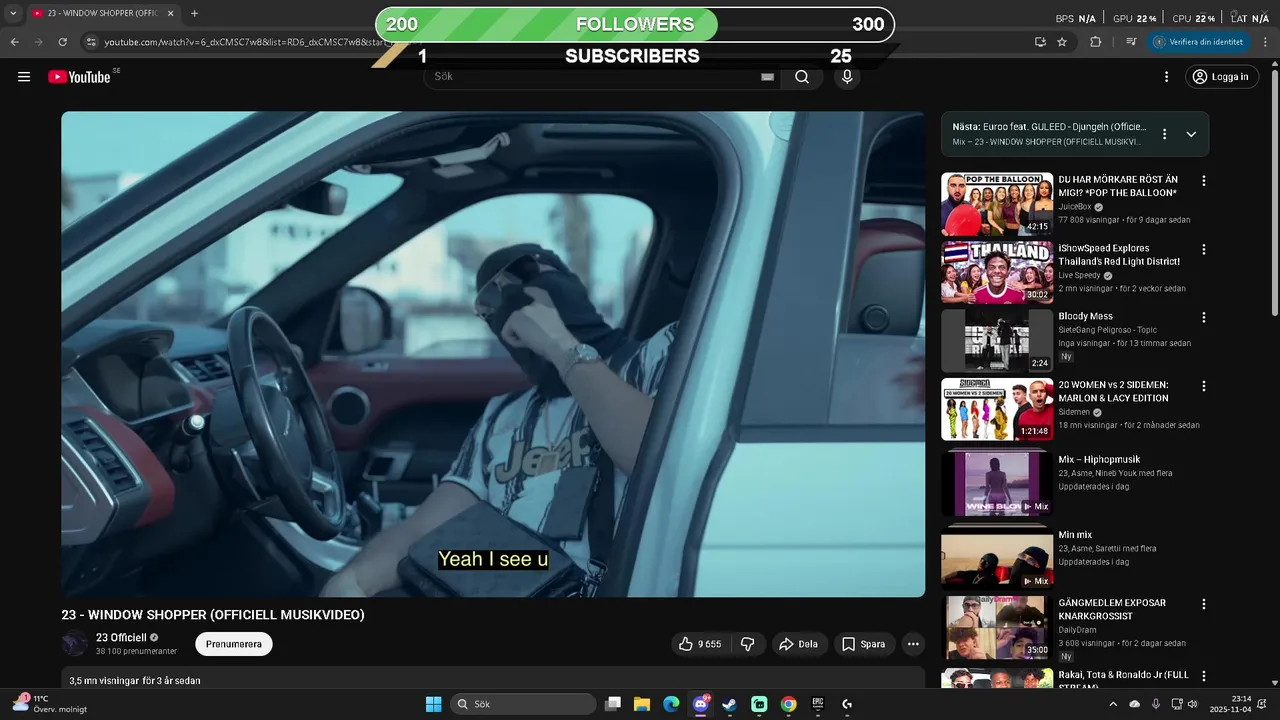The width and height of the screenshot is (1280, 720).
Task: Open the YouTube hamburger guide menu
Action: [x=24, y=77]
